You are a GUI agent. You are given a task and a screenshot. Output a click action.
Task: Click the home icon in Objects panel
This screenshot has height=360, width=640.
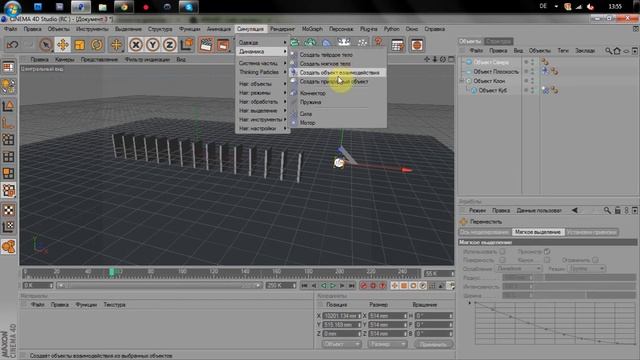(617, 51)
